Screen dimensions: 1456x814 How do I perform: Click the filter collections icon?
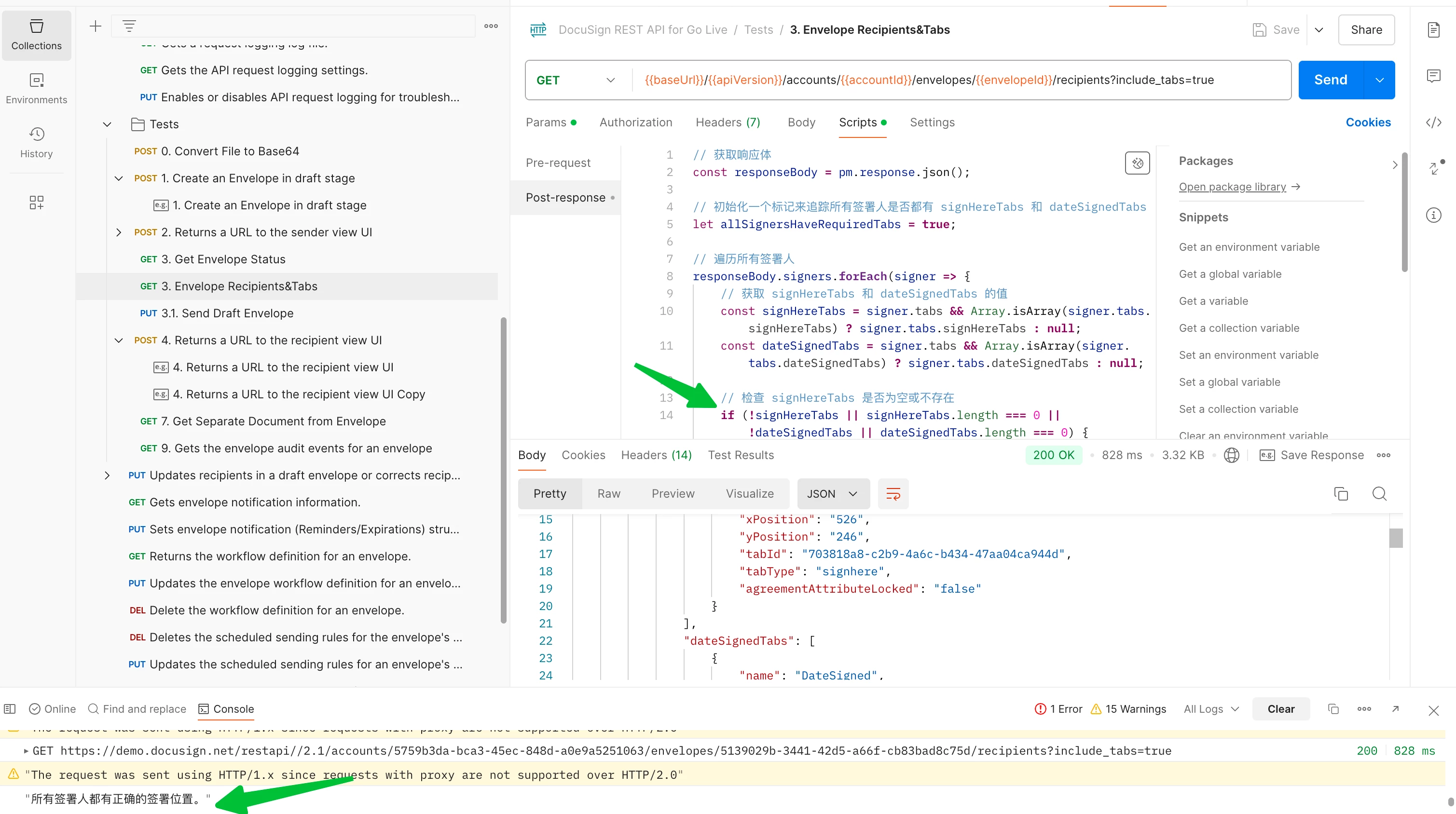[129, 26]
